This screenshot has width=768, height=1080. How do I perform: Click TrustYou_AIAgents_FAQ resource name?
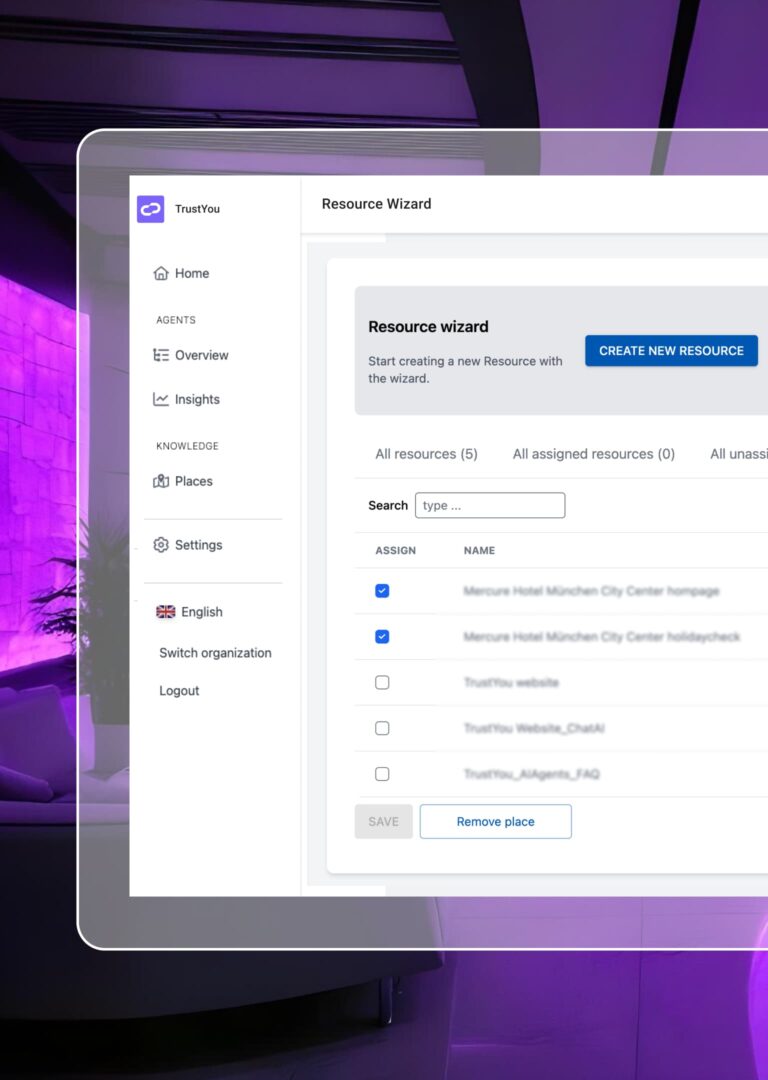pyautogui.click(x=532, y=774)
